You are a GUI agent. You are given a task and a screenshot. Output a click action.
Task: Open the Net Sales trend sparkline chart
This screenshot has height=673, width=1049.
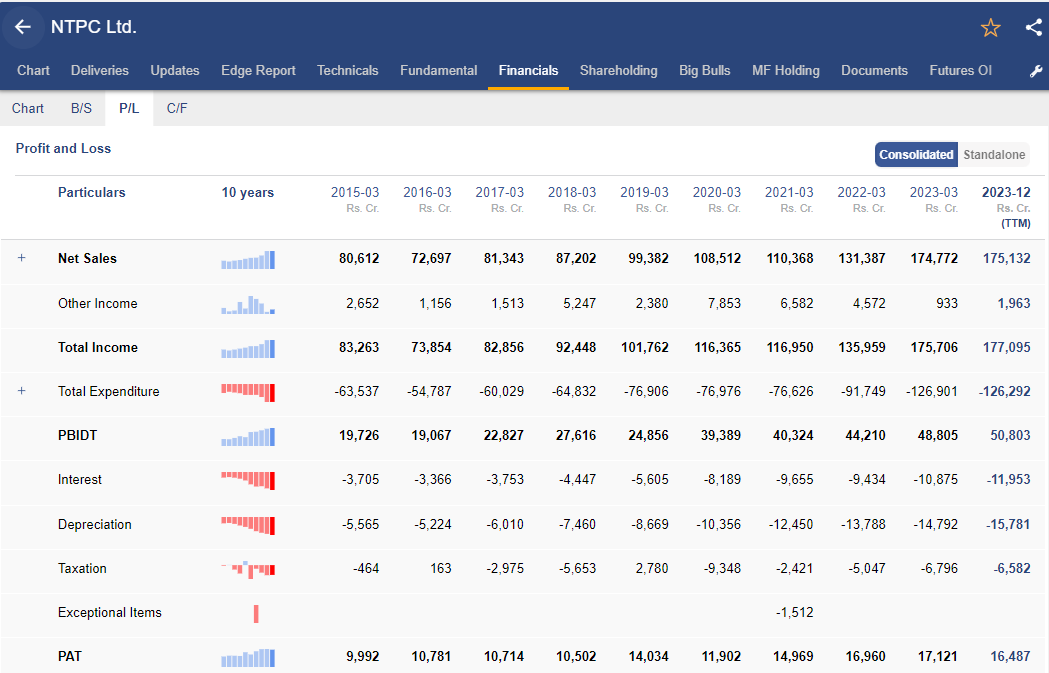248,260
